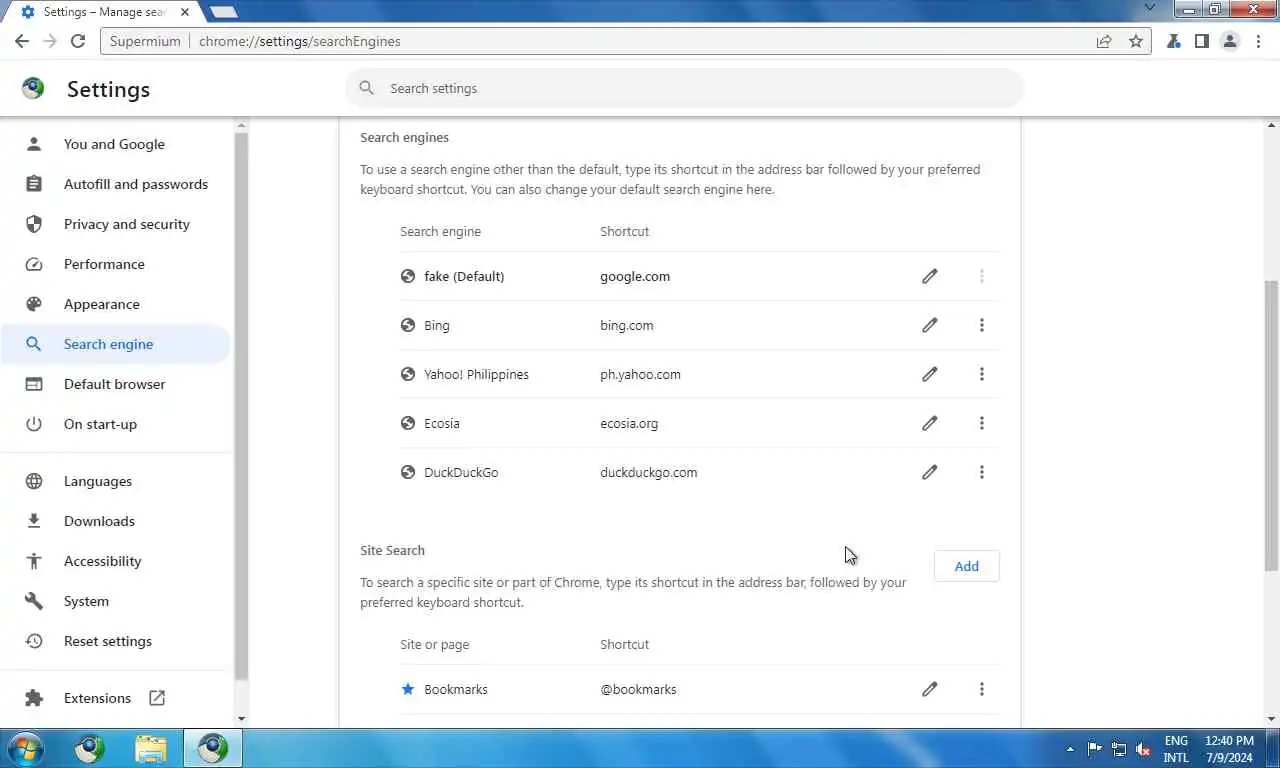Image resolution: width=1280 pixels, height=768 pixels.
Task: Edit the fake (Default) search engine
Action: (930, 276)
